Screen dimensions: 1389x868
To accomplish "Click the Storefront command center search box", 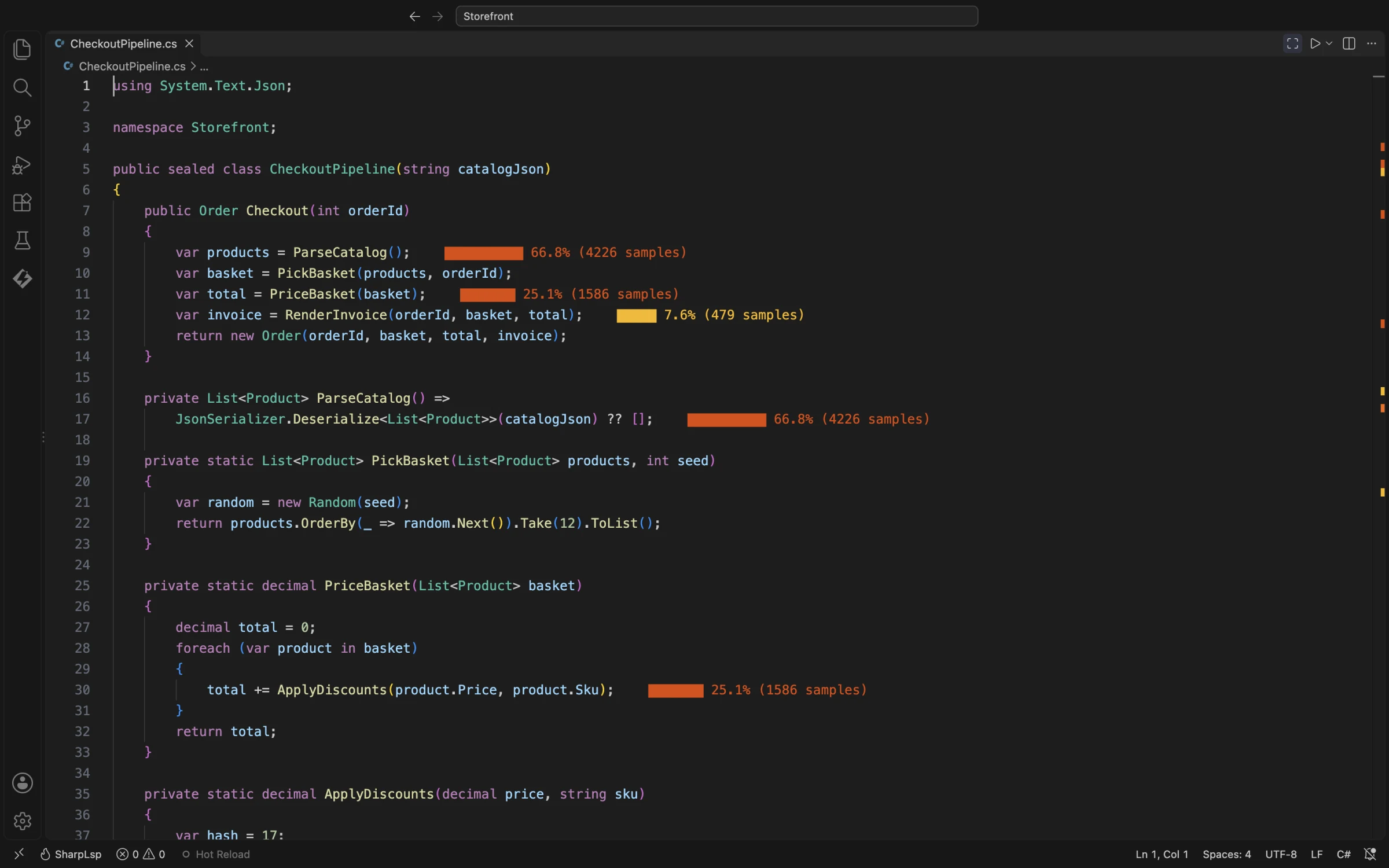I will coord(716,16).
